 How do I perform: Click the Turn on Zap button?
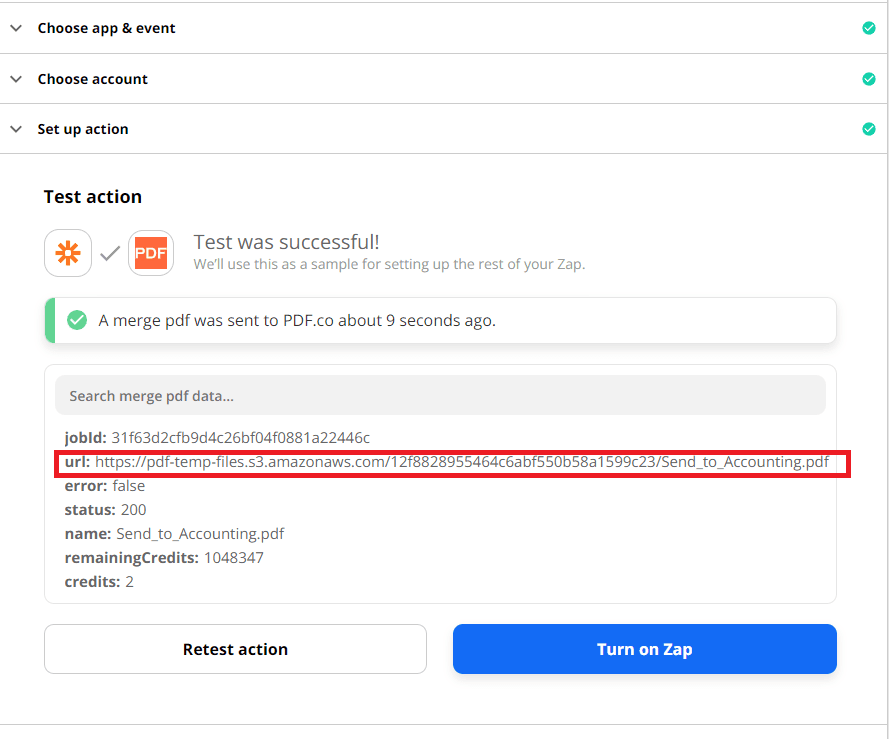tap(644, 649)
